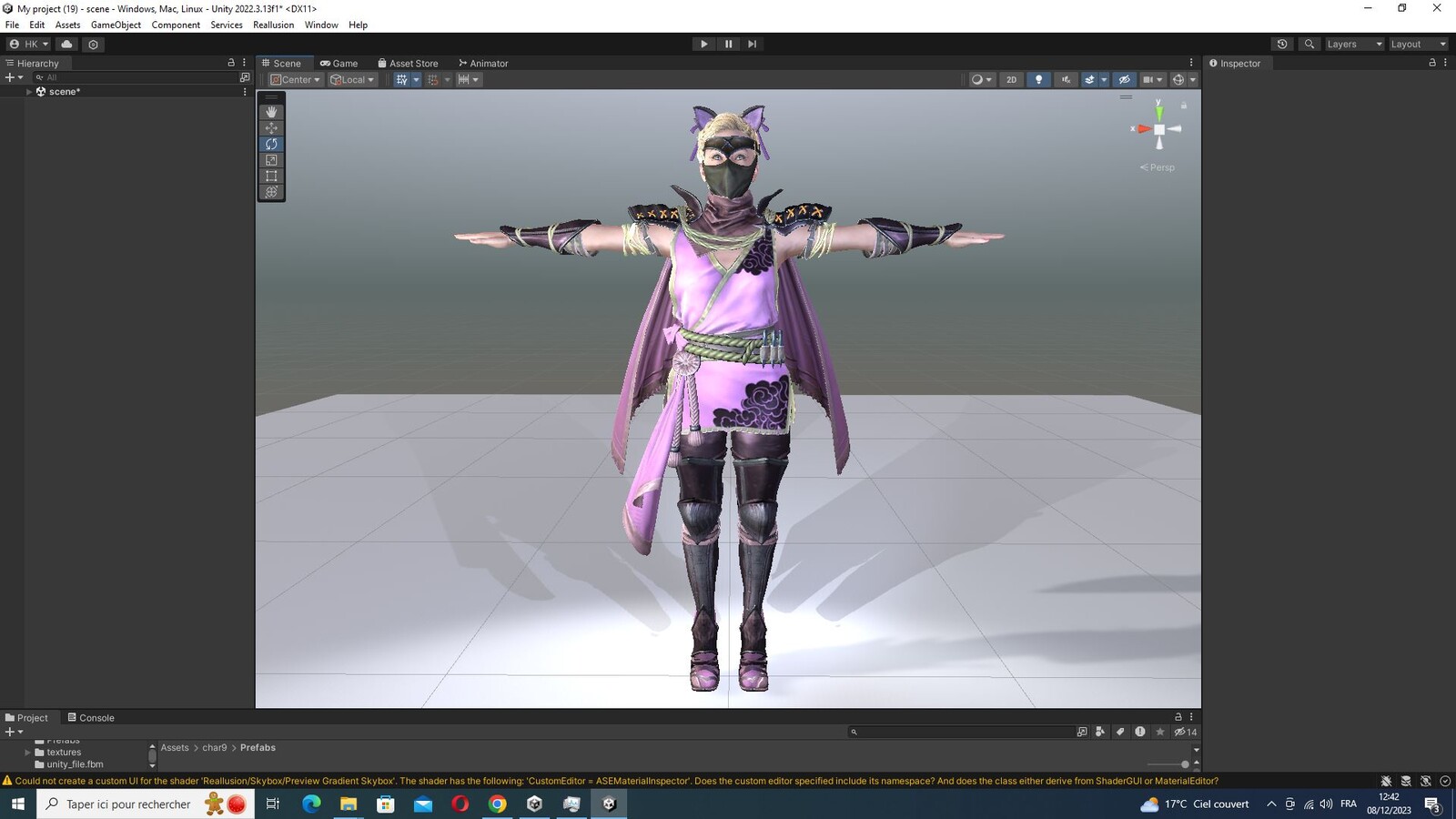
Task: Open Local handle rotation dropdown
Action: (x=352, y=79)
